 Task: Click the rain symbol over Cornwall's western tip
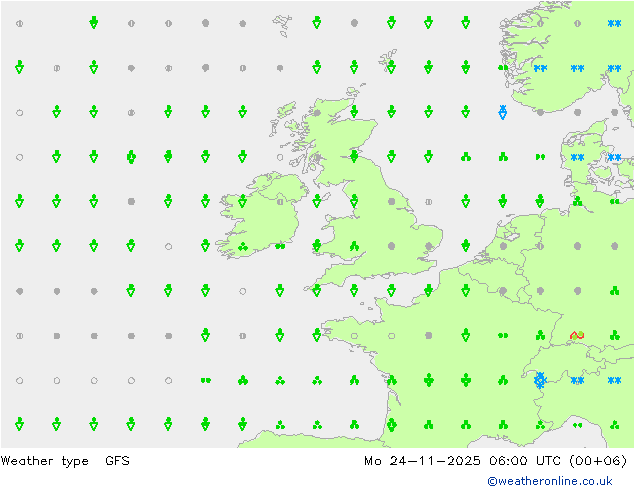(317, 290)
